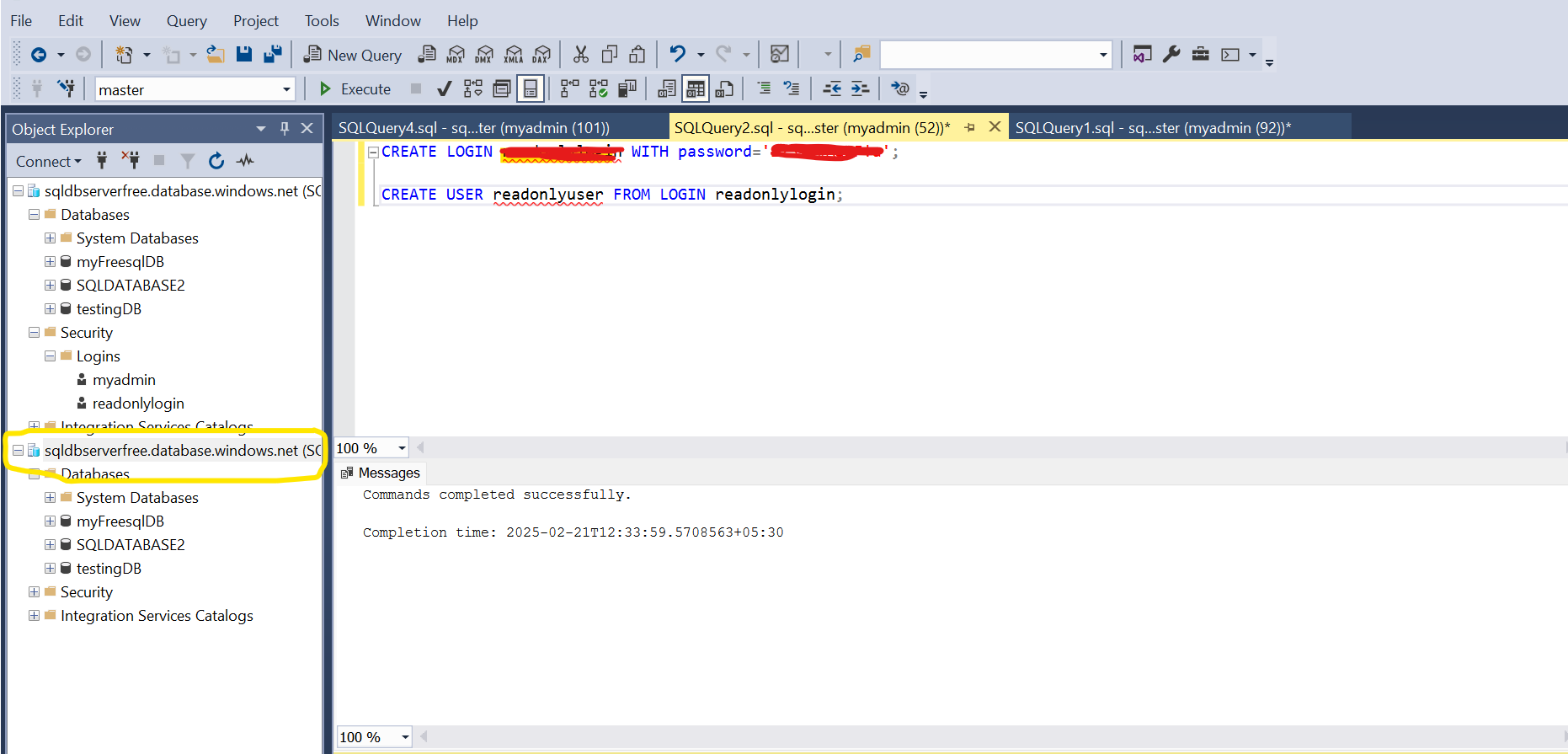The image size is (1568, 754).
Task: Click the Activity Monitor icon in Object Explorer
Action: pos(246,161)
